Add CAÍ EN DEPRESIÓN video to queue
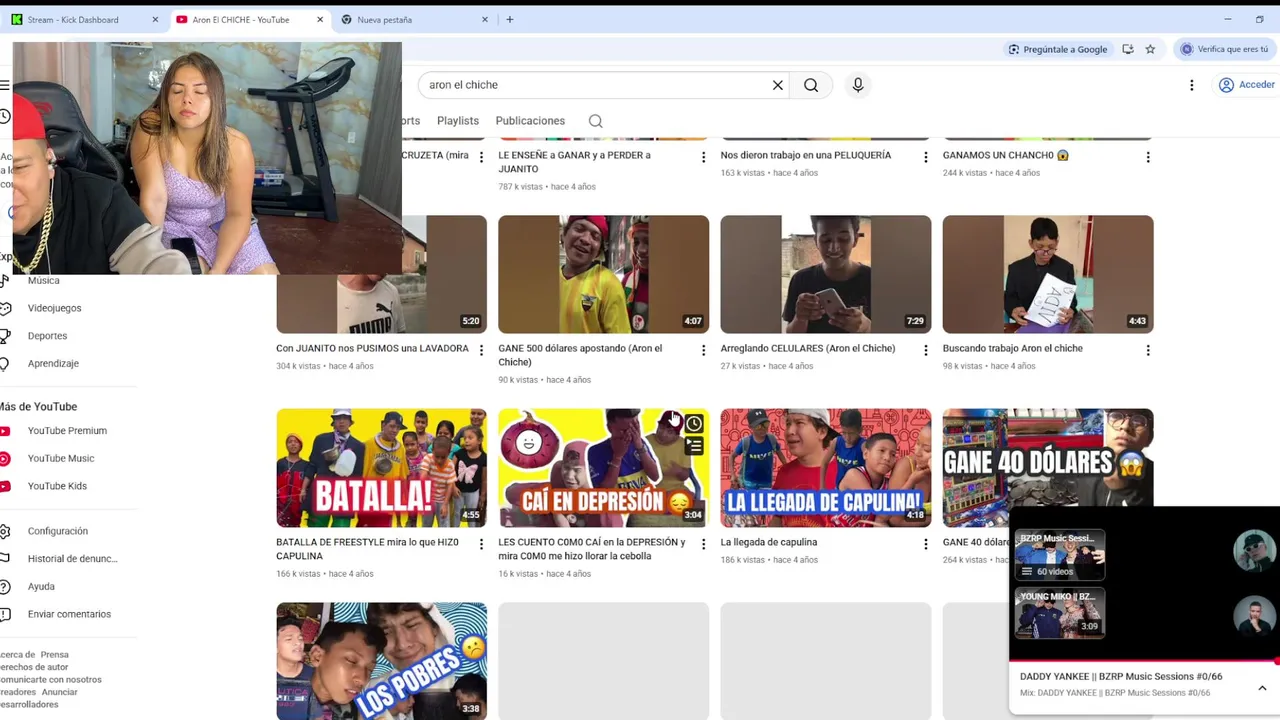The width and height of the screenshot is (1280, 720). (x=694, y=446)
